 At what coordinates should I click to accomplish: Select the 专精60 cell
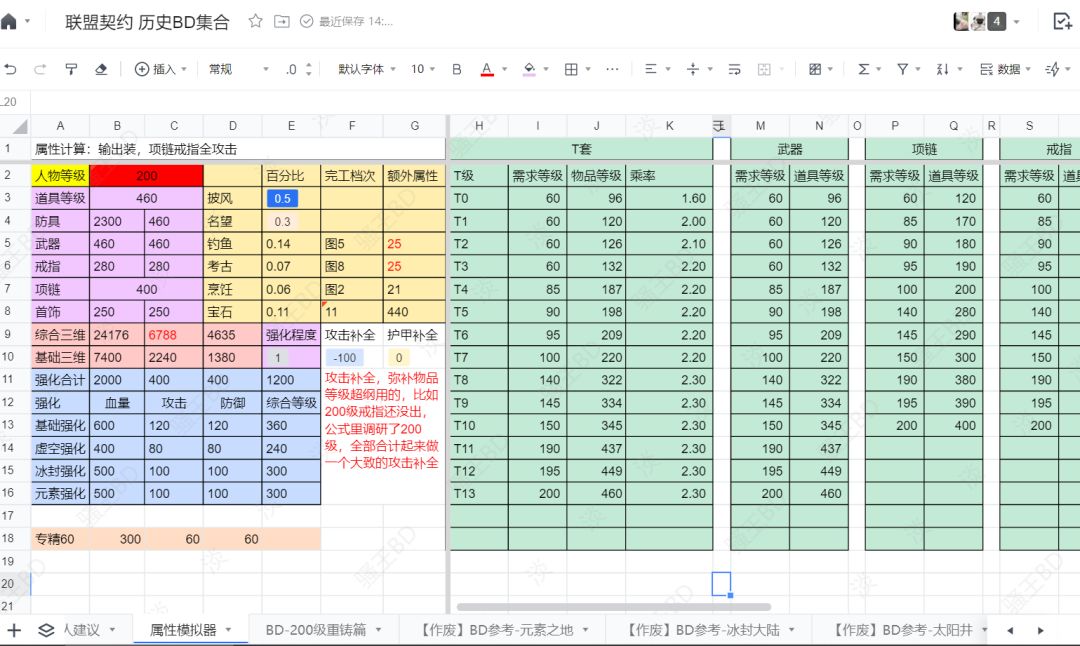(x=60, y=539)
